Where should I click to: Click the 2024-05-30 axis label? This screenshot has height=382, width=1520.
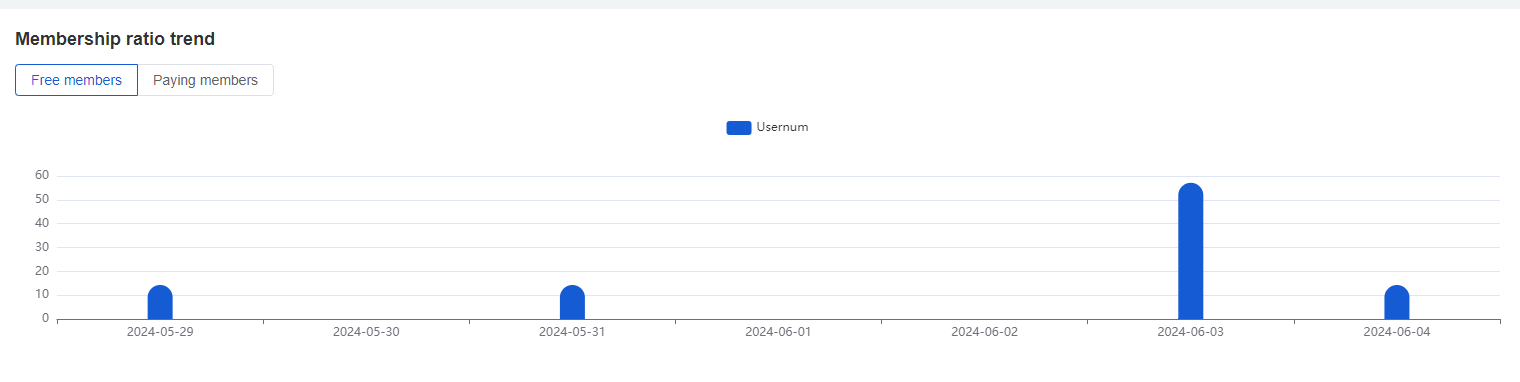click(x=366, y=331)
